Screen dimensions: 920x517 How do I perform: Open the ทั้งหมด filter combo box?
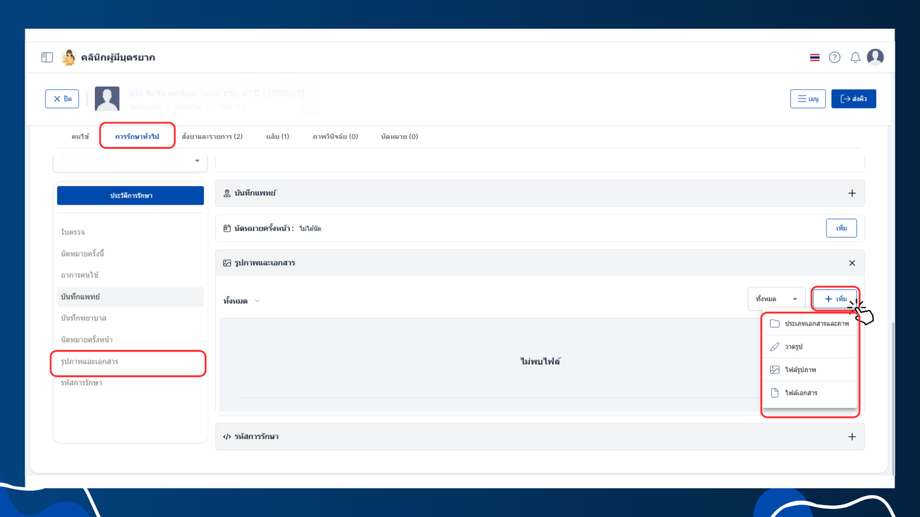(x=776, y=299)
